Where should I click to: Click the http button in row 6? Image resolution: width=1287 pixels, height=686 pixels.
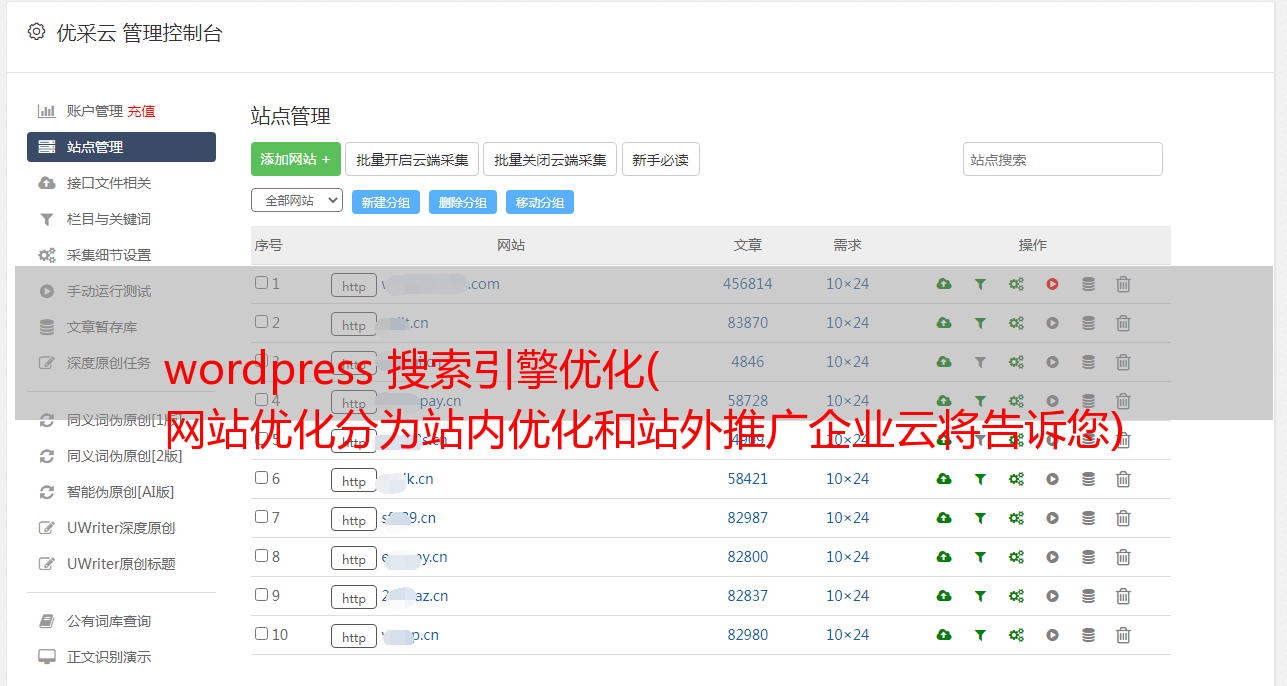point(354,481)
